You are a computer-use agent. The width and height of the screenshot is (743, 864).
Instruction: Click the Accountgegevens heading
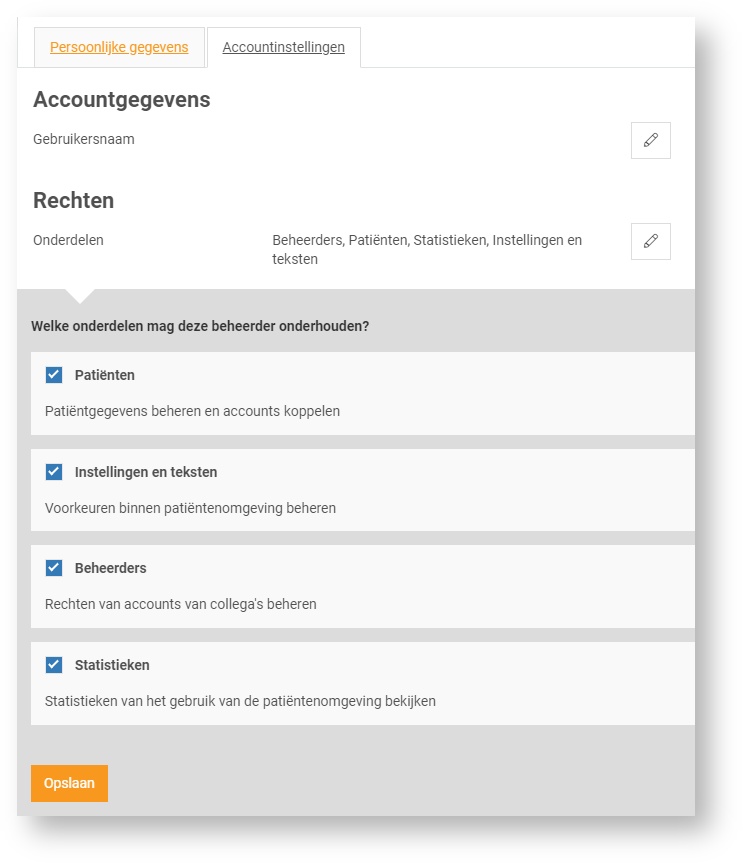[121, 100]
